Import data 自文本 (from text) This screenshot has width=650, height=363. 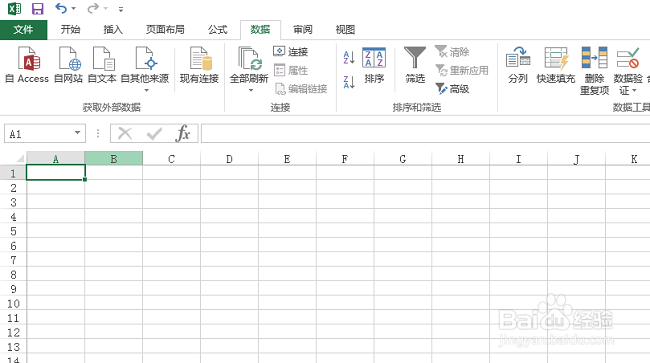102,65
